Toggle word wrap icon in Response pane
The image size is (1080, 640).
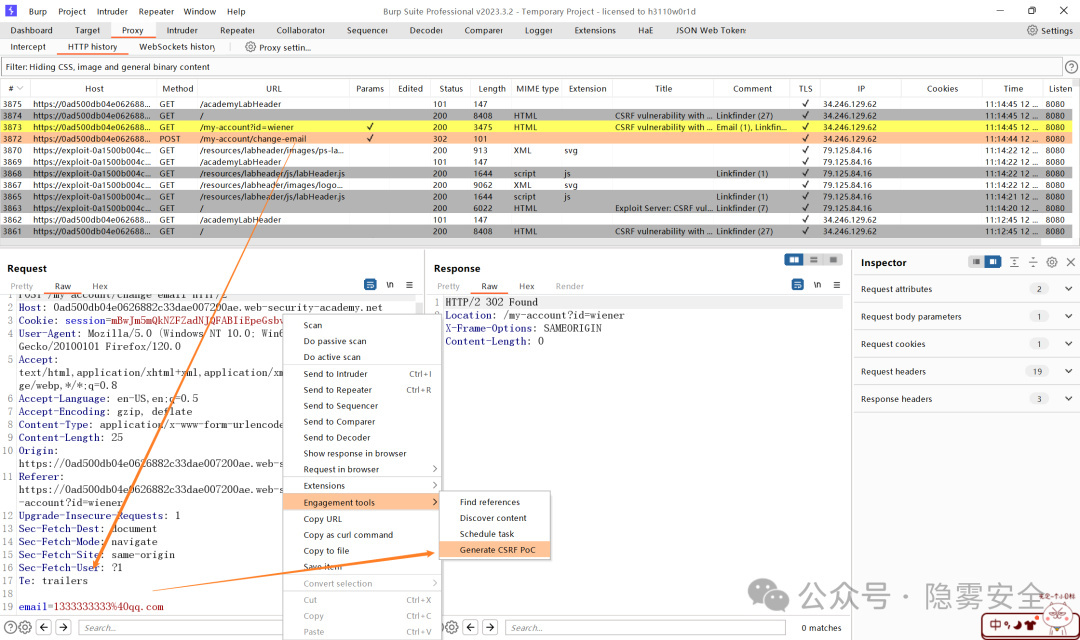[x=798, y=285]
